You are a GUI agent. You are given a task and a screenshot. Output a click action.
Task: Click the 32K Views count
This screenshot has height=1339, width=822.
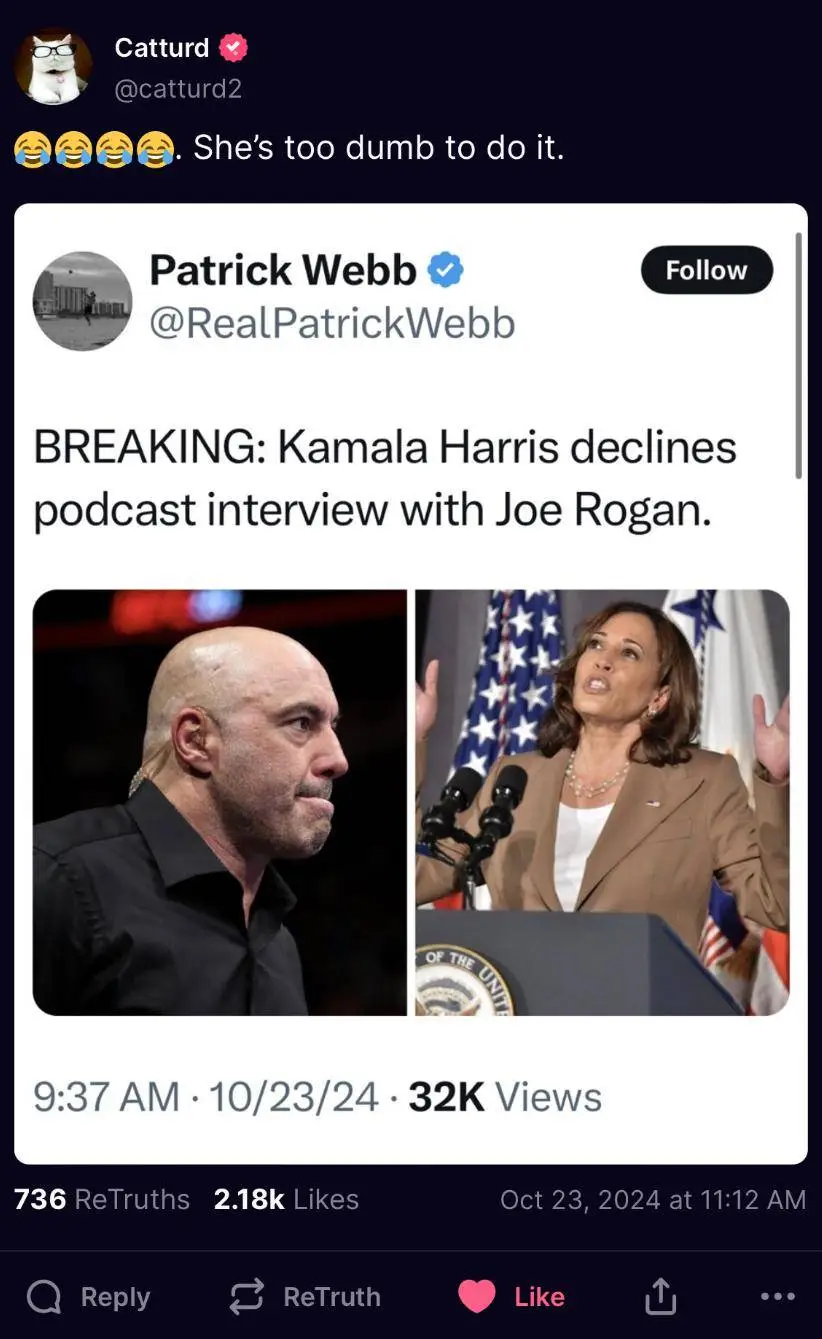point(505,1097)
